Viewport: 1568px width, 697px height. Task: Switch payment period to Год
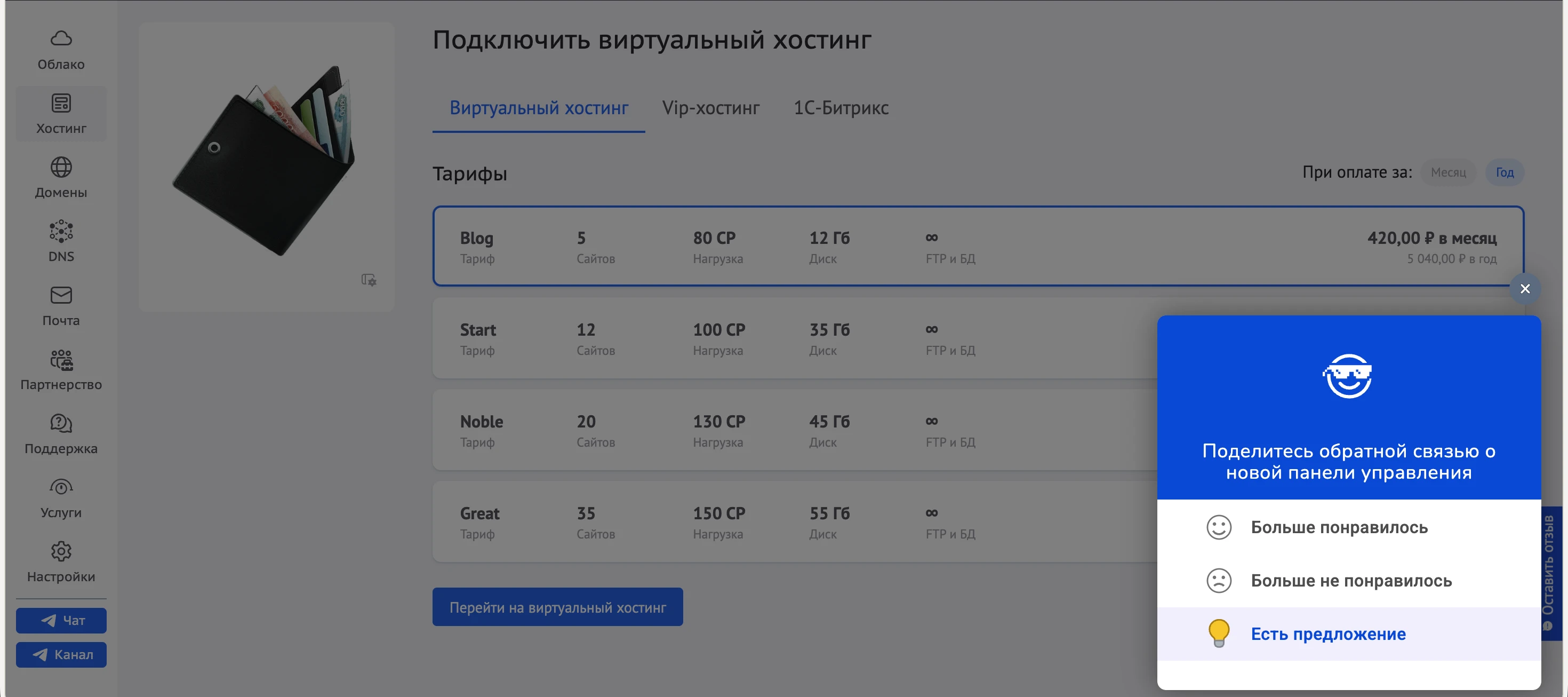(x=1504, y=172)
